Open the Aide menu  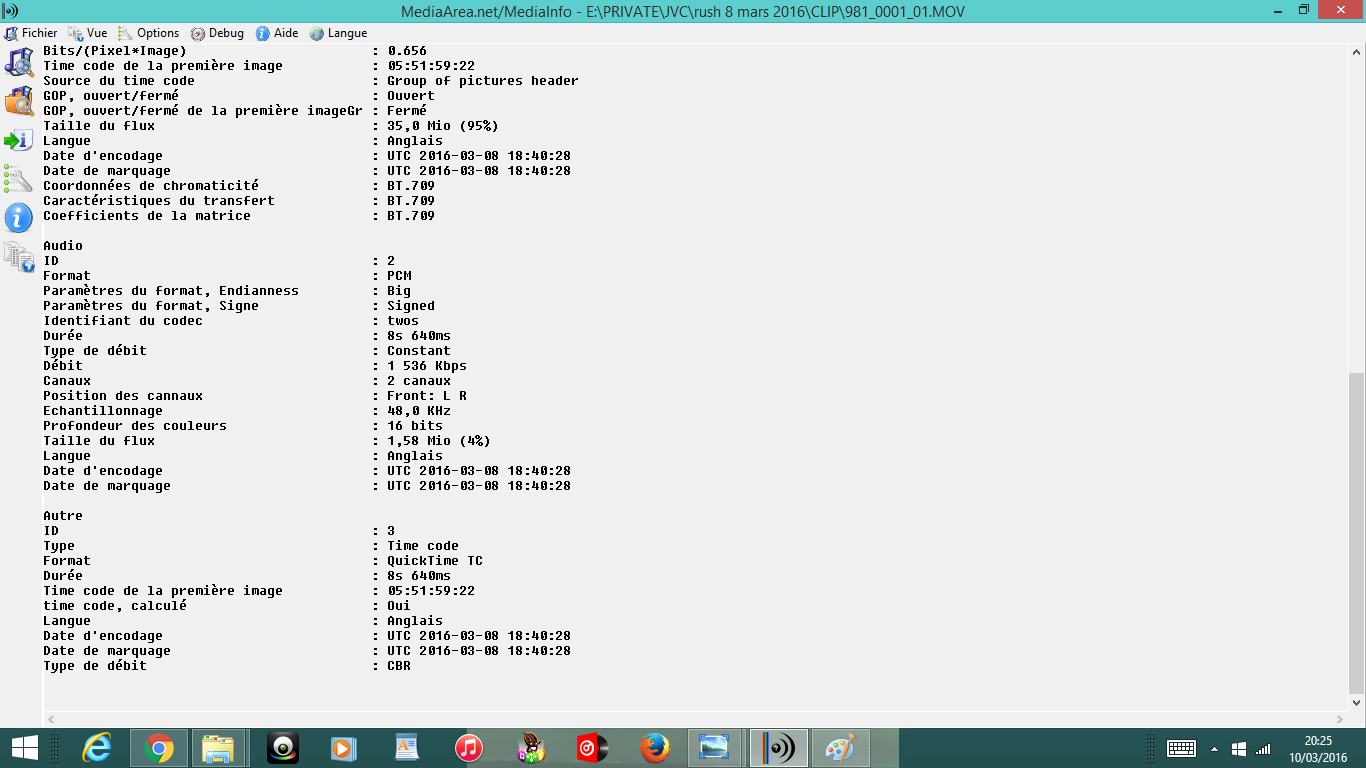[x=277, y=33]
